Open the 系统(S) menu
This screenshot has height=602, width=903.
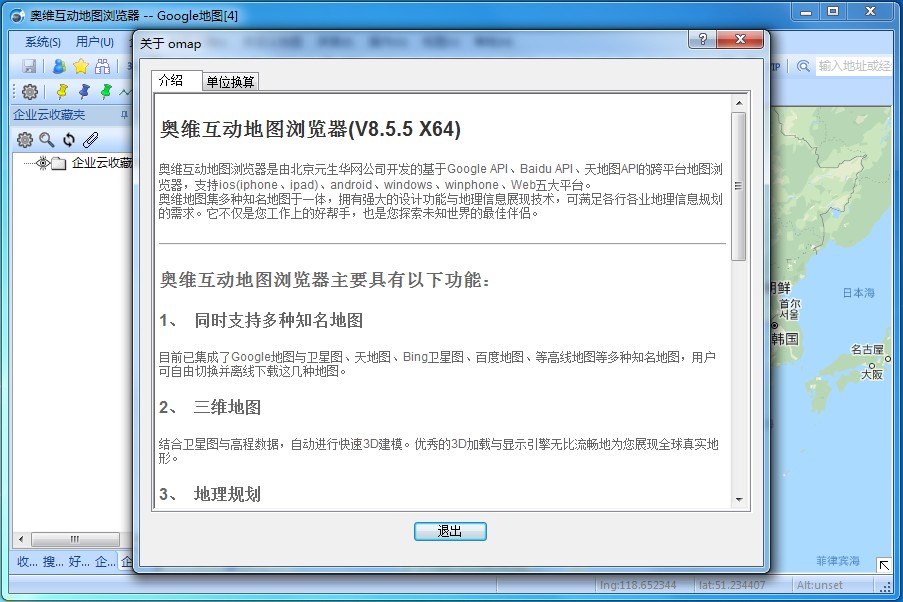(43, 42)
